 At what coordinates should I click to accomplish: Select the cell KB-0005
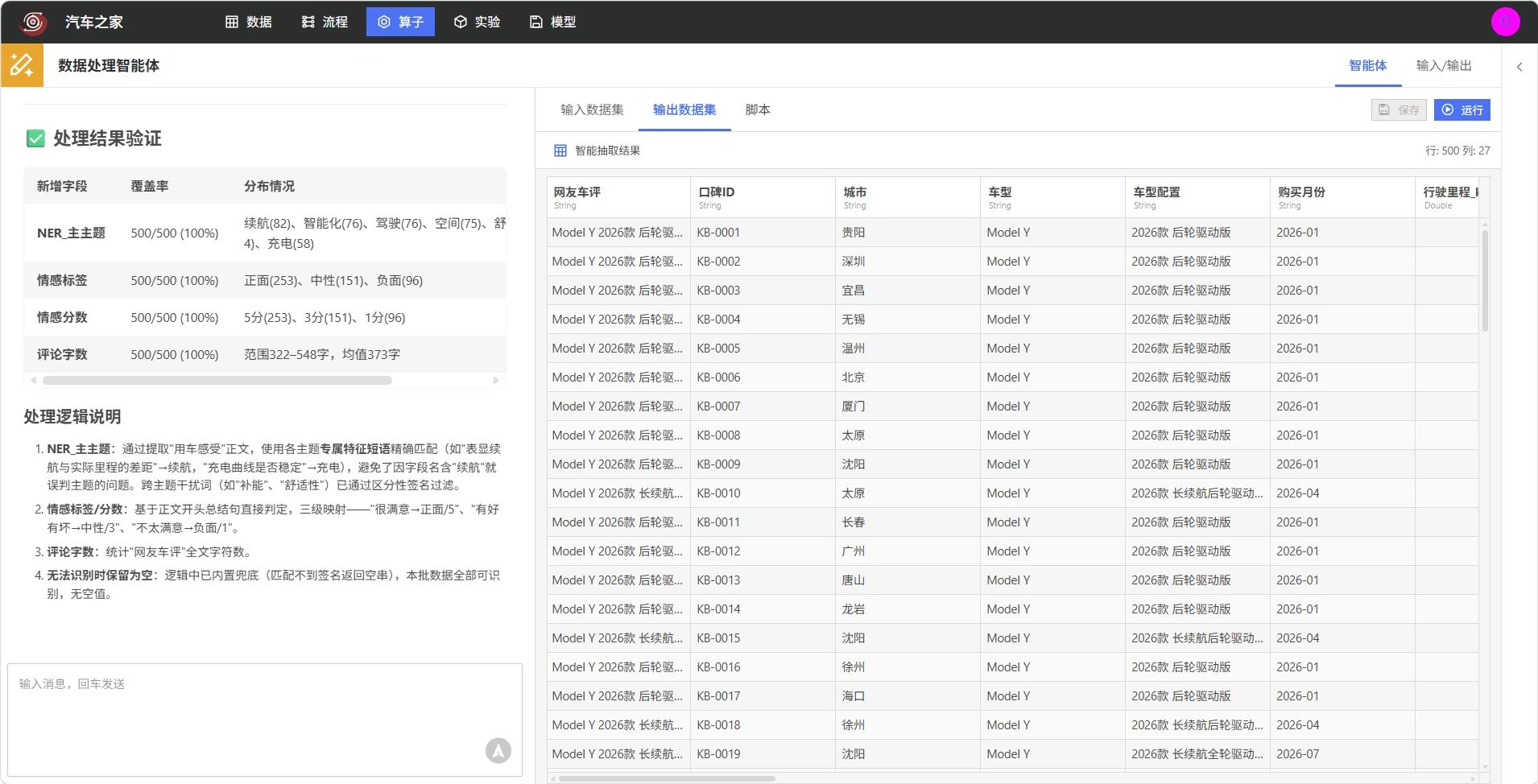pos(763,349)
